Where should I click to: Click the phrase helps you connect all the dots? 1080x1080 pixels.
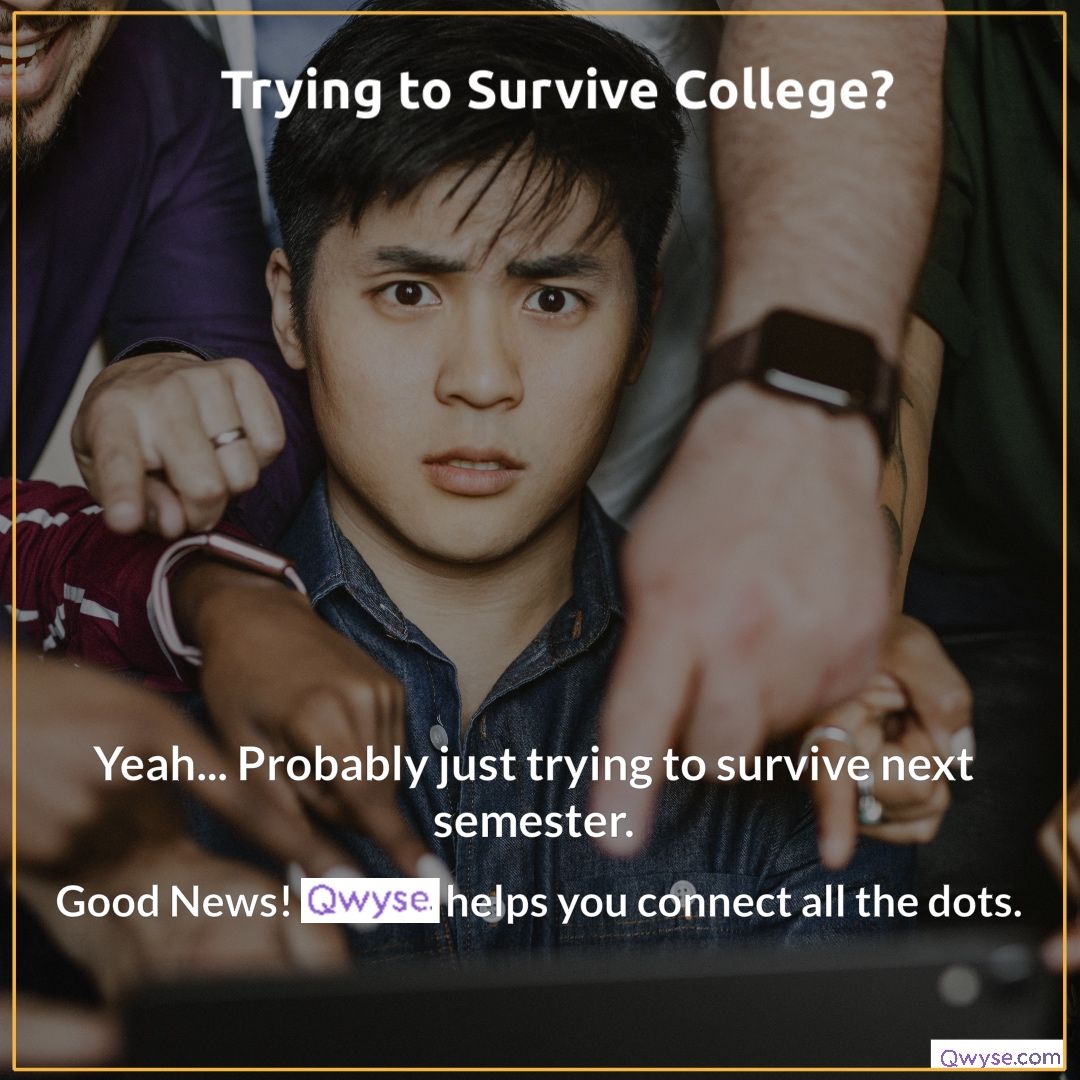[x=734, y=903]
